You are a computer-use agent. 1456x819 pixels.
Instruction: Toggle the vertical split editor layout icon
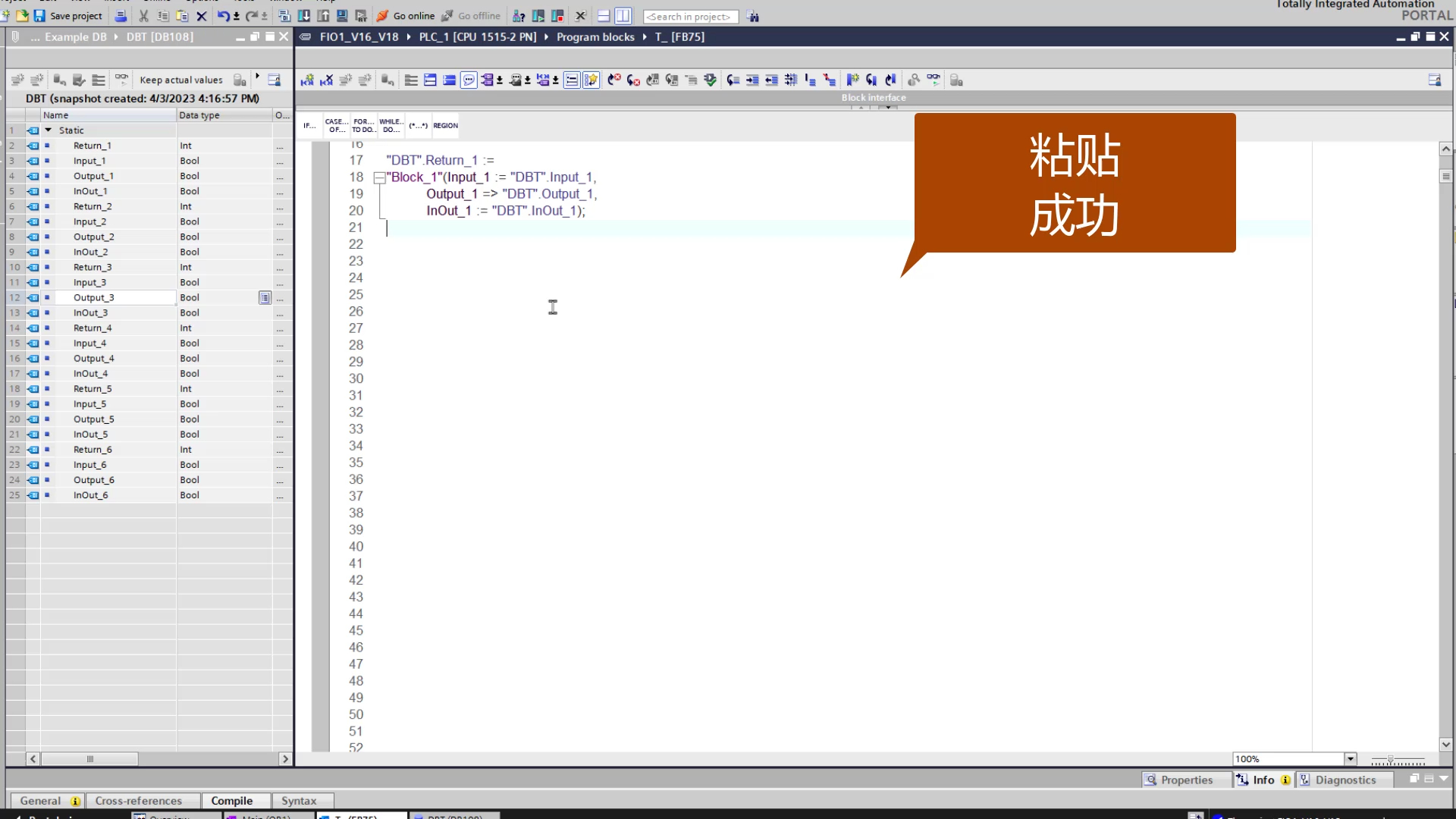pyautogui.click(x=623, y=16)
